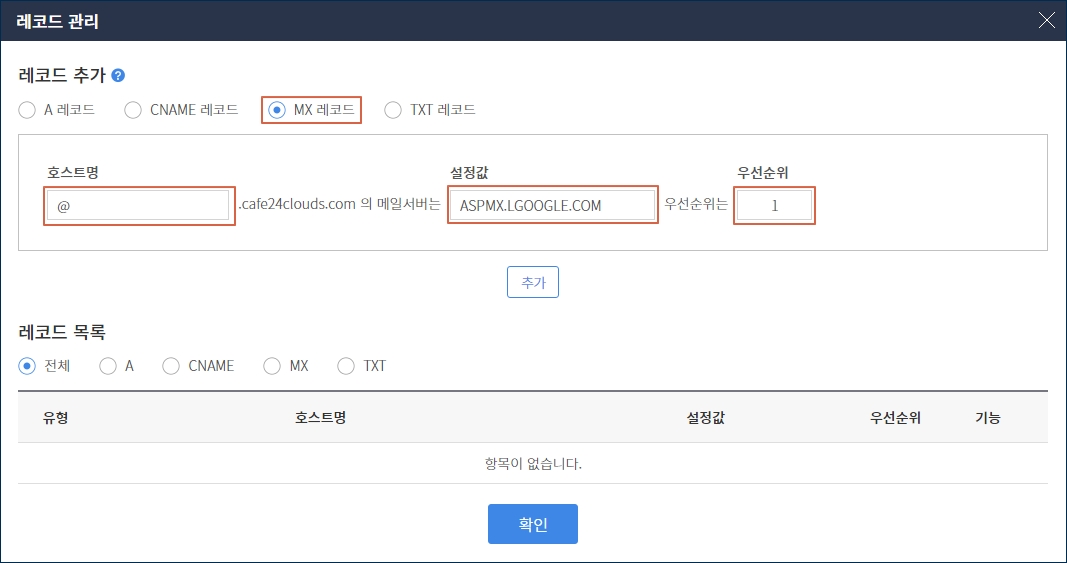Pick the TXT 레코드 record type
The height and width of the screenshot is (563, 1067).
[x=393, y=110]
